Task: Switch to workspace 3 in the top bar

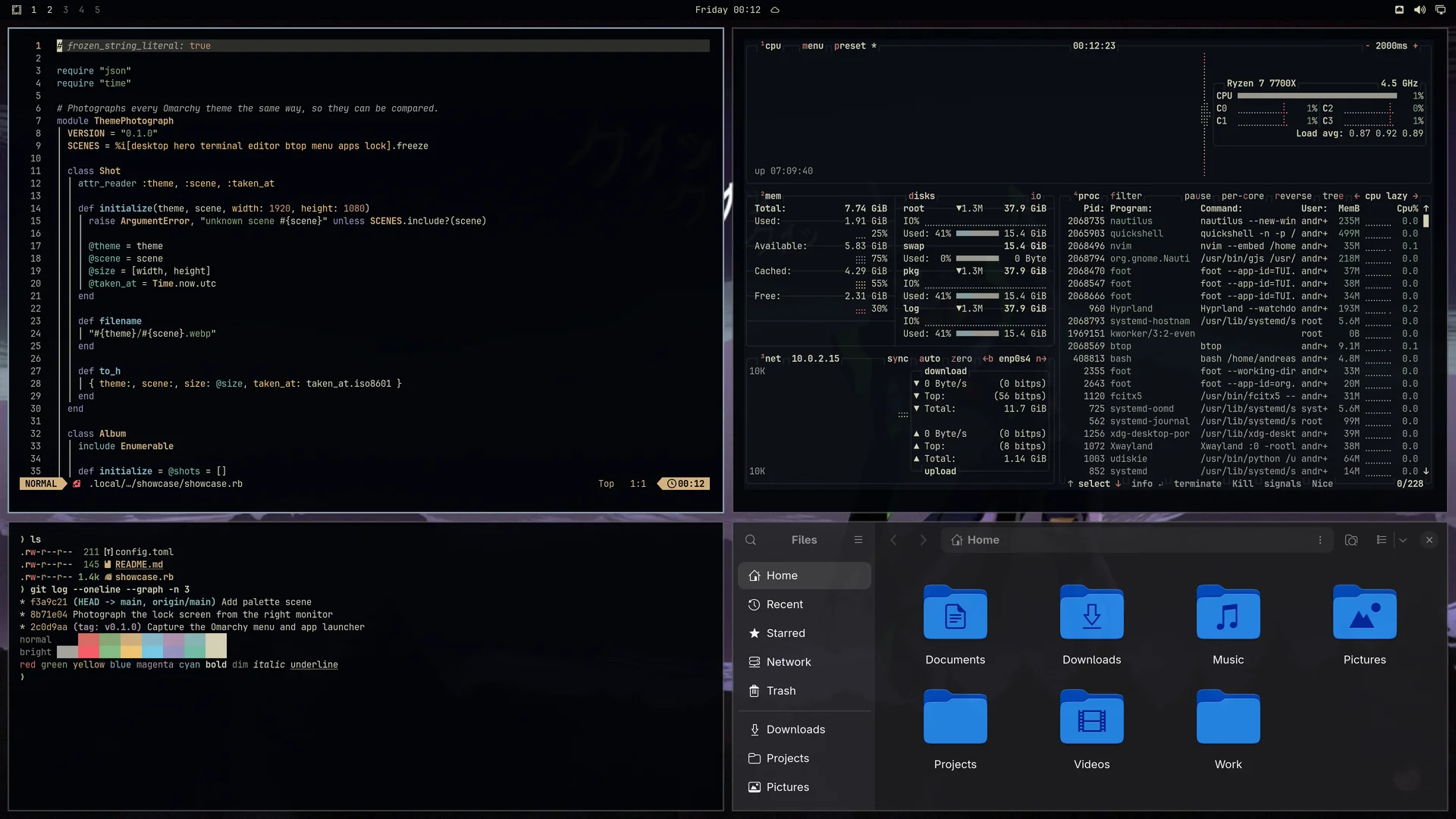Action: click(65, 10)
